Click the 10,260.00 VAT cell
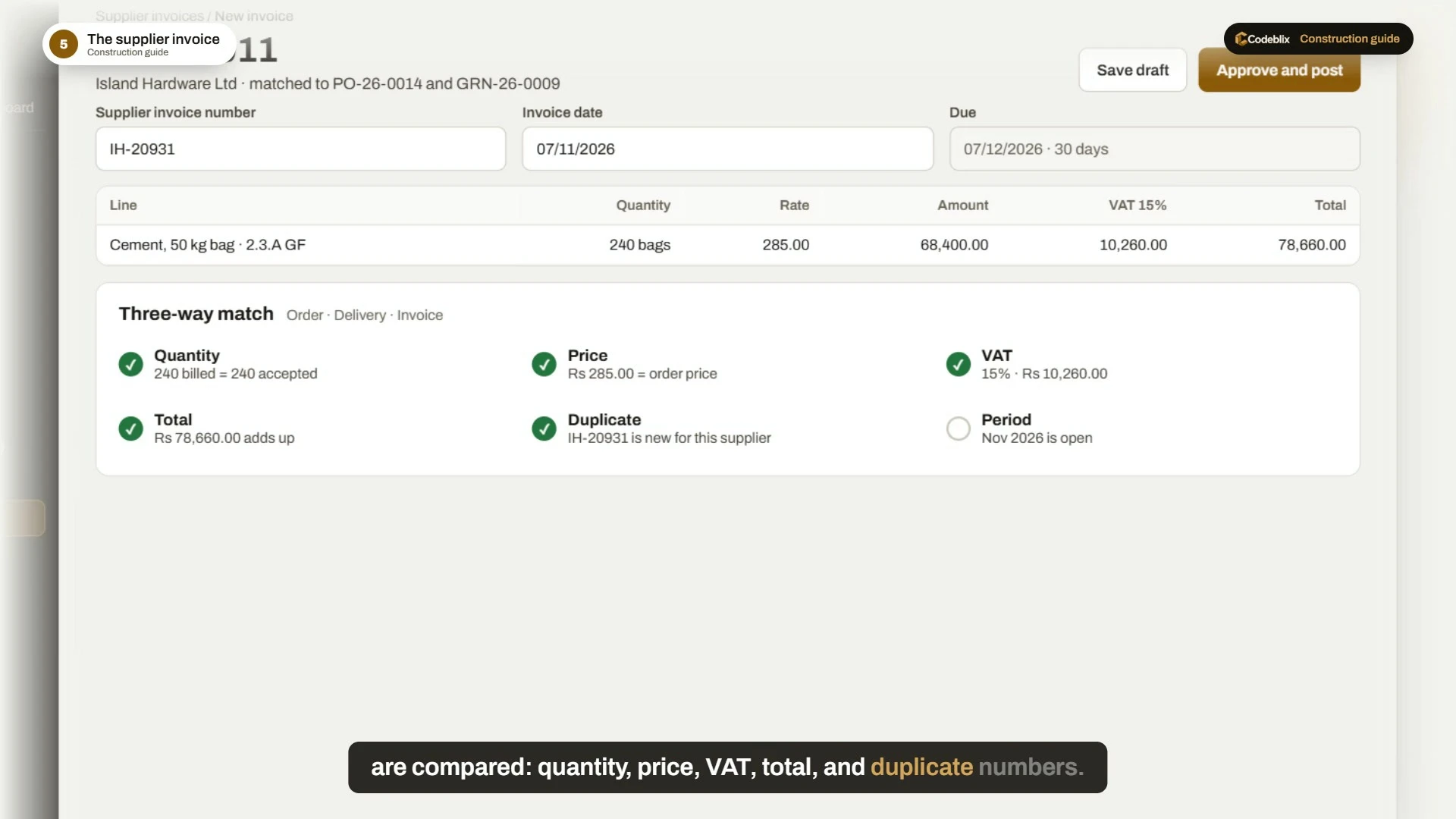The height and width of the screenshot is (819, 1456). (x=1133, y=245)
